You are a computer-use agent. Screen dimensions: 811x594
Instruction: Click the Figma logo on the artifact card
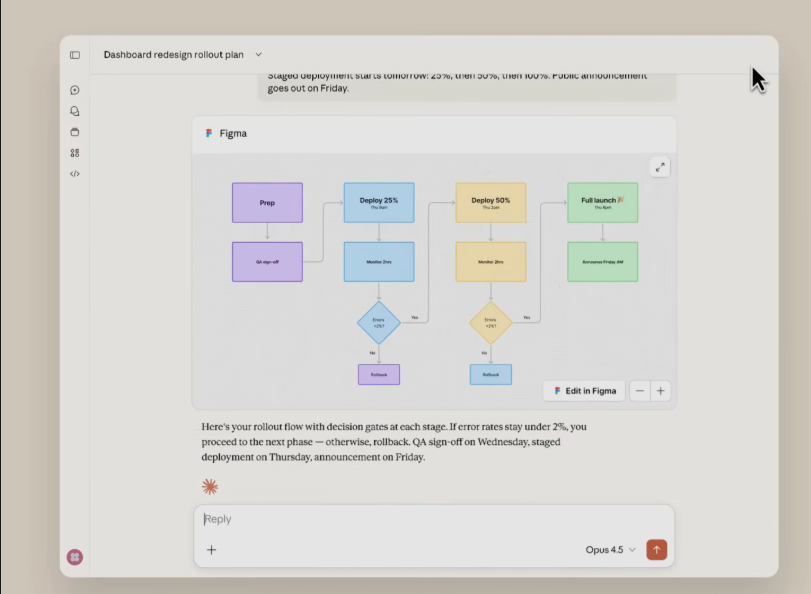[210, 133]
